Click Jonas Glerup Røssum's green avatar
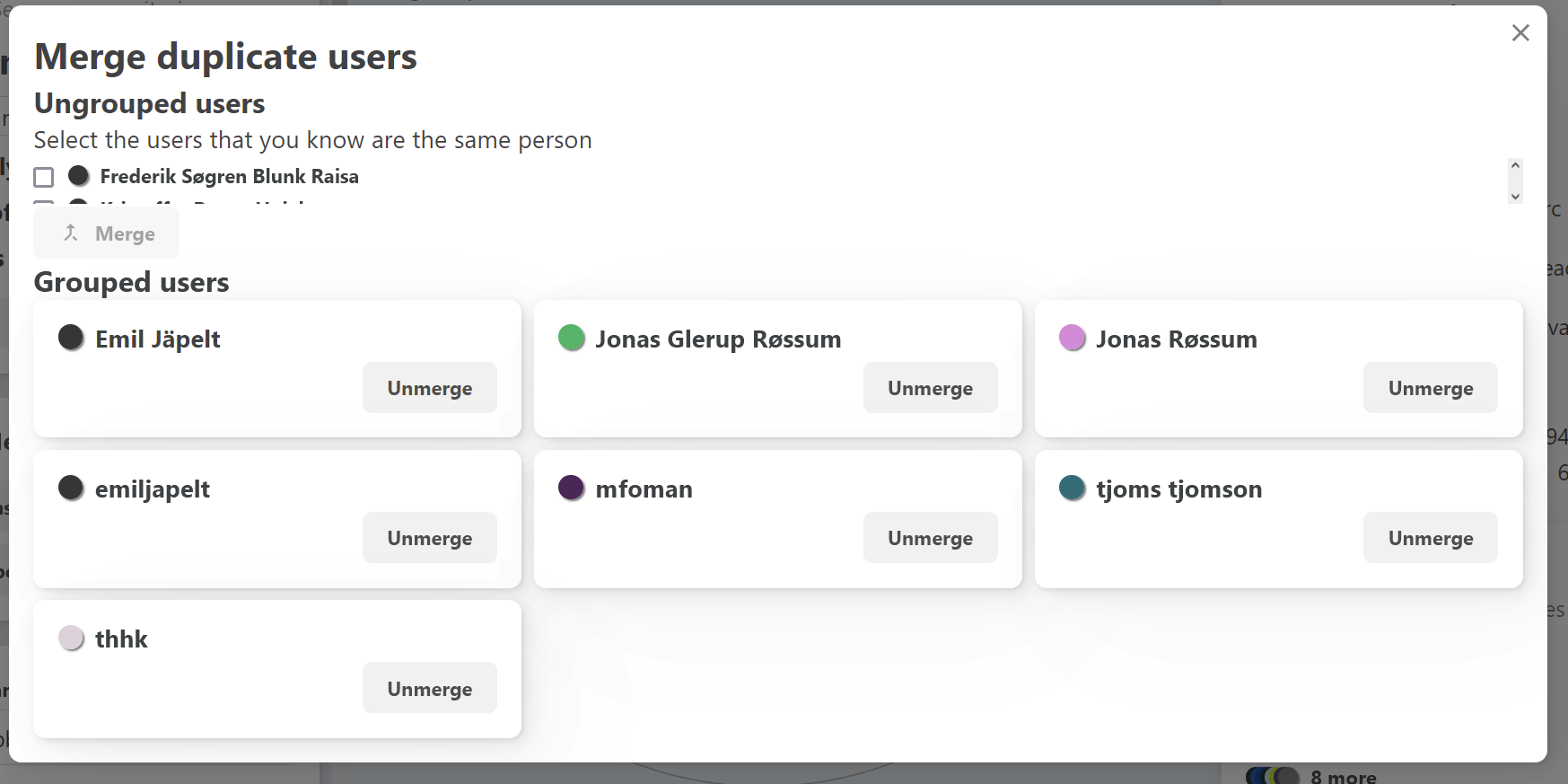1568x784 pixels. 572,339
